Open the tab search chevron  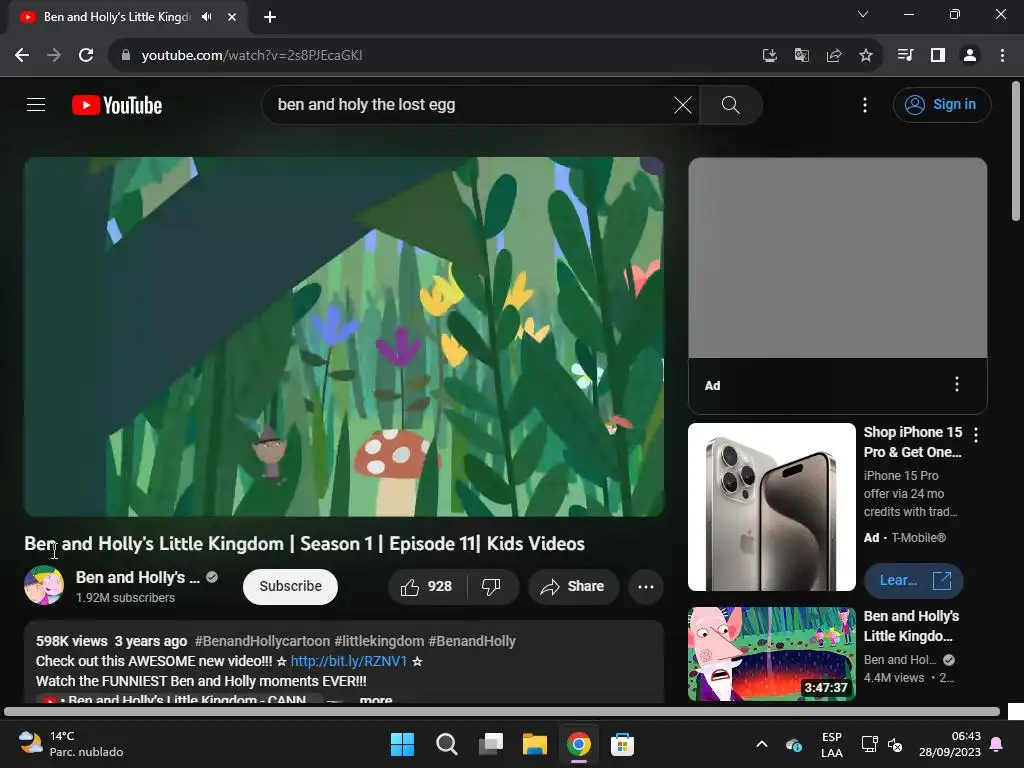(x=863, y=14)
